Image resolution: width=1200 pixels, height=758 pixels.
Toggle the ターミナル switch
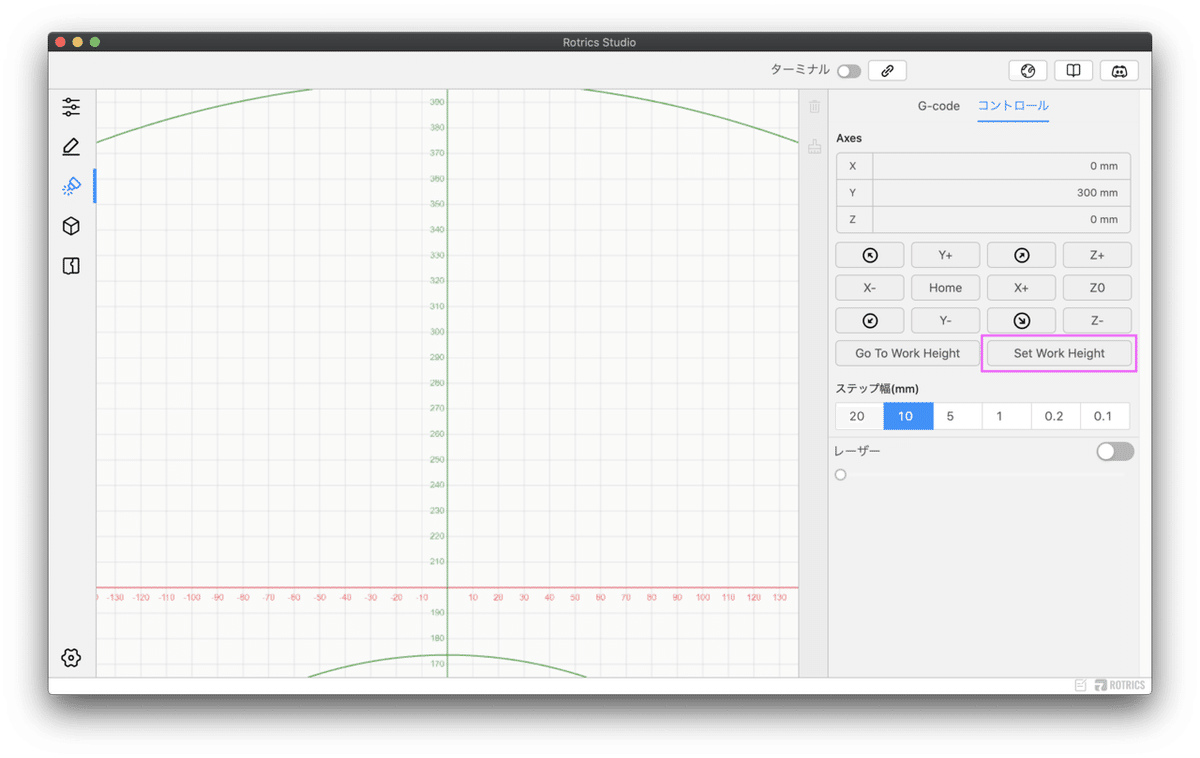[849, 71]
